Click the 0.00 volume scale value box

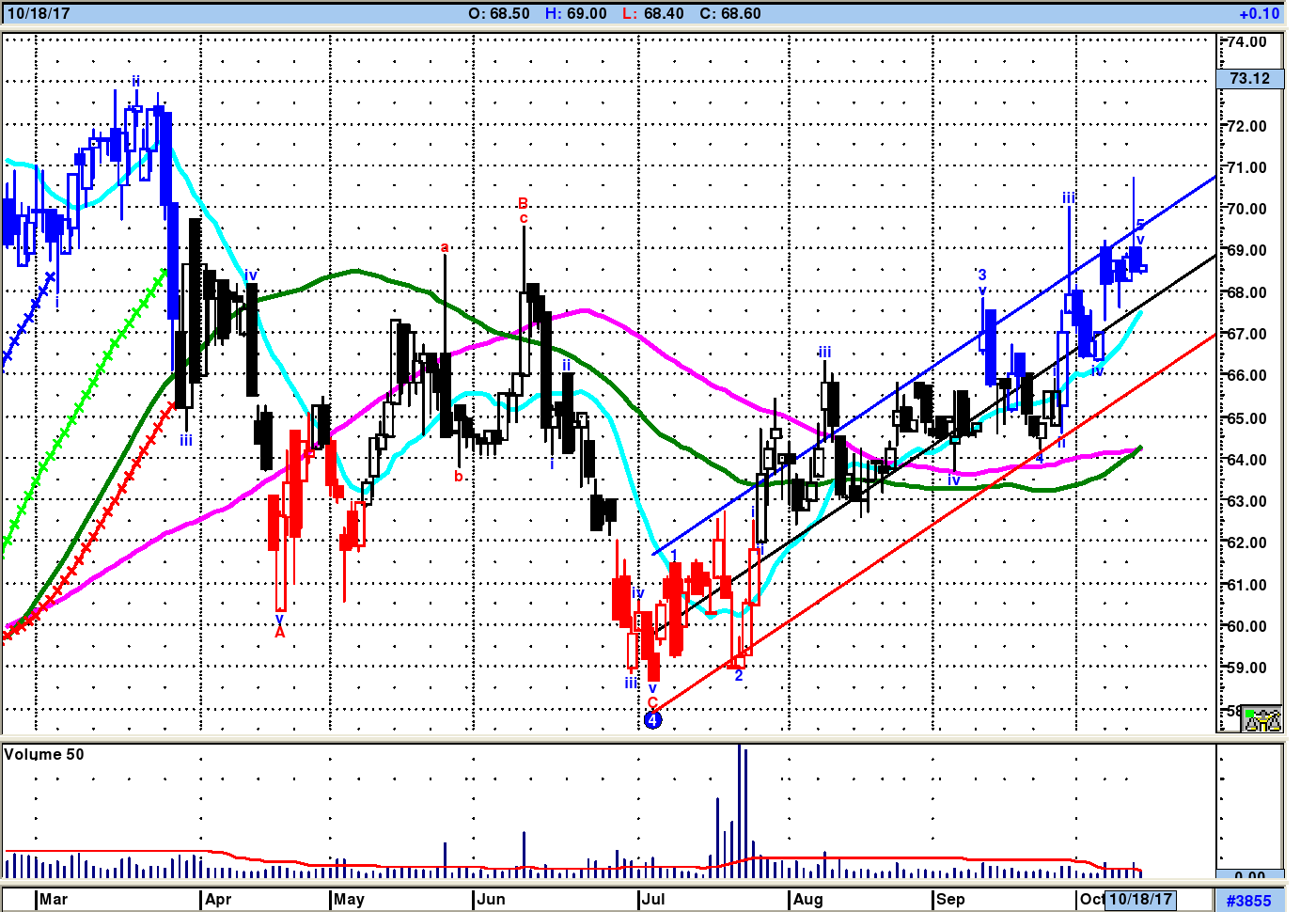(x=1249, y=876)
